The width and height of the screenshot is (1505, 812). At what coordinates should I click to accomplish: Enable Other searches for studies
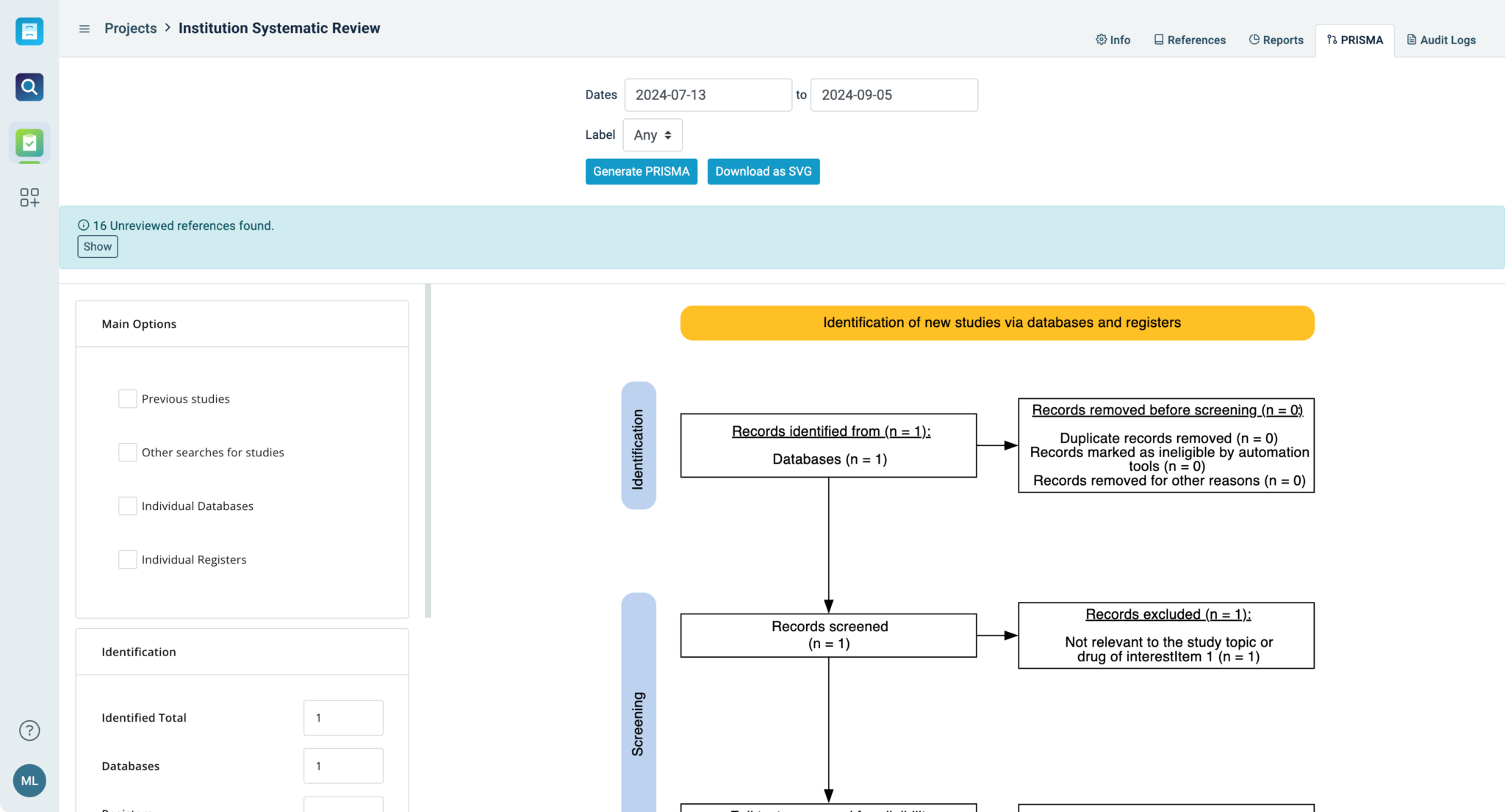pyautogui.click(x=127, y=452)
